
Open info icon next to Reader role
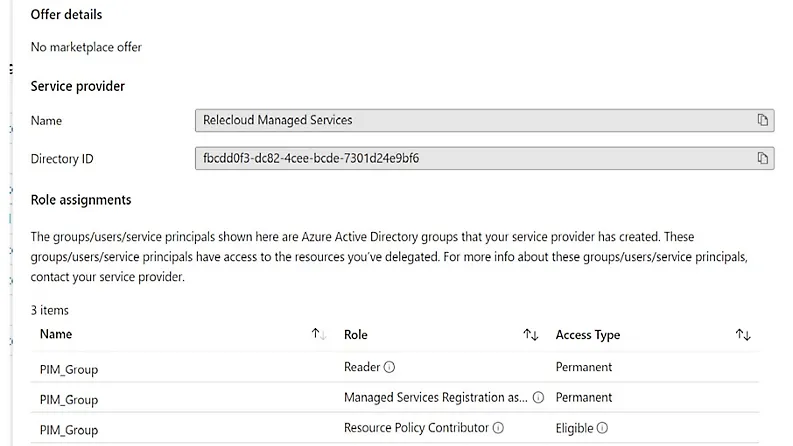pyautogui.click(x=390, y=367)
